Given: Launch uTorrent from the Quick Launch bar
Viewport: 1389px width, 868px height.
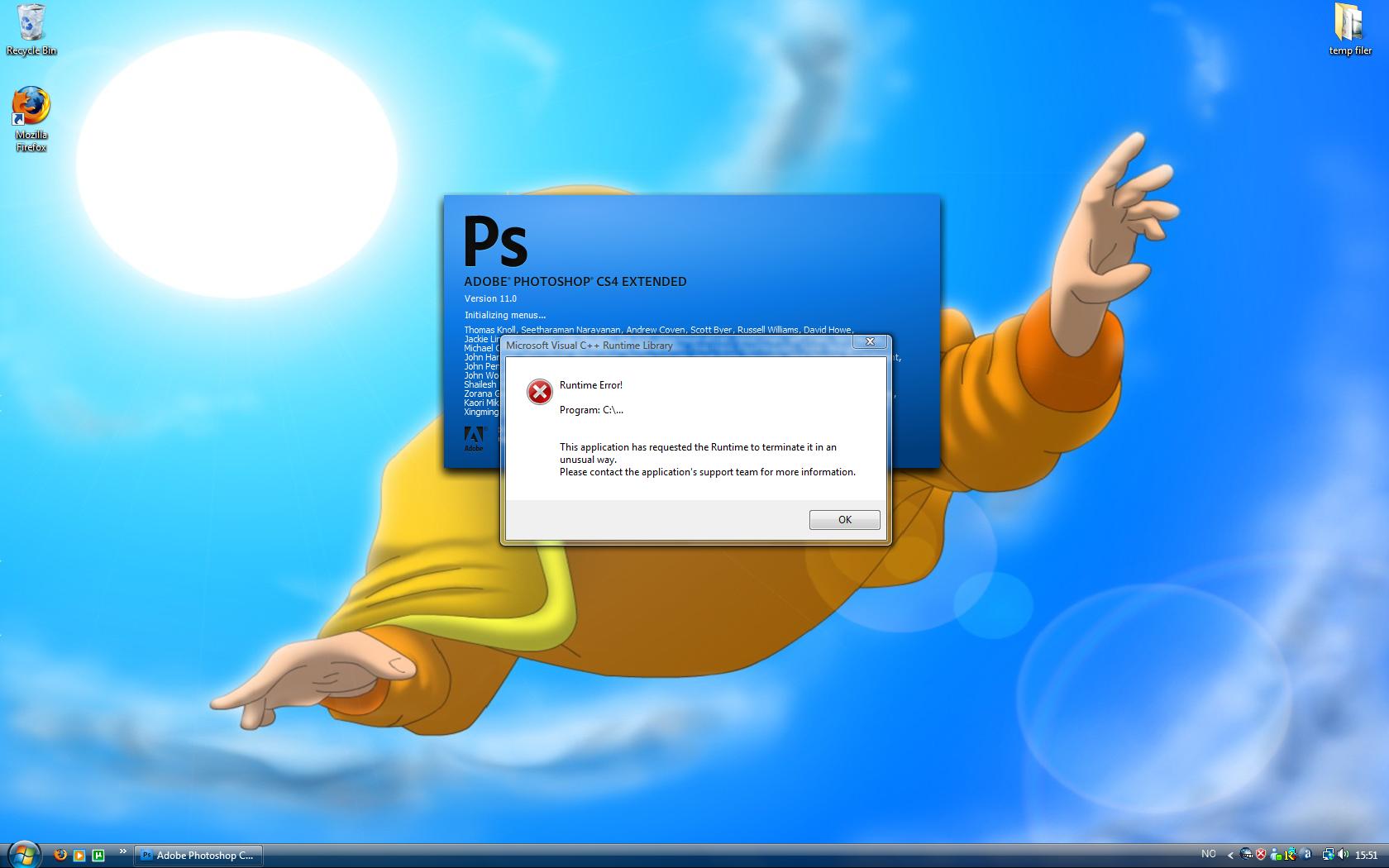Looking at the screenshot, I should tap(98, 855).
